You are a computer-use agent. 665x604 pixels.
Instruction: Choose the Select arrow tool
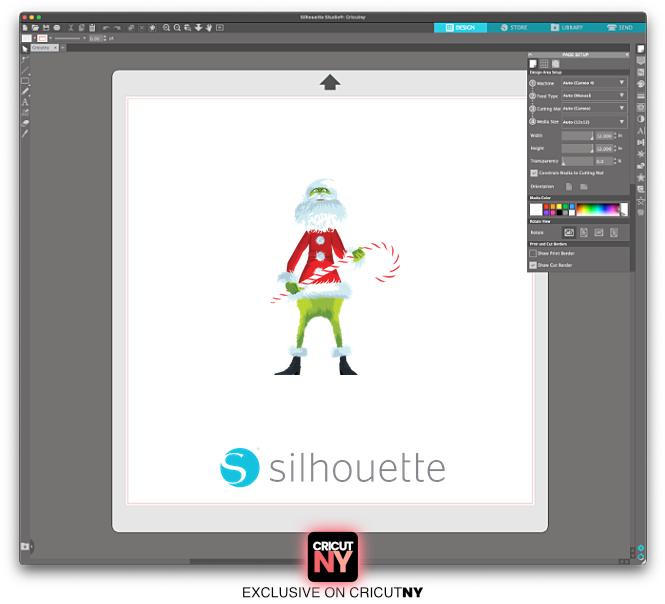point(25,49)
